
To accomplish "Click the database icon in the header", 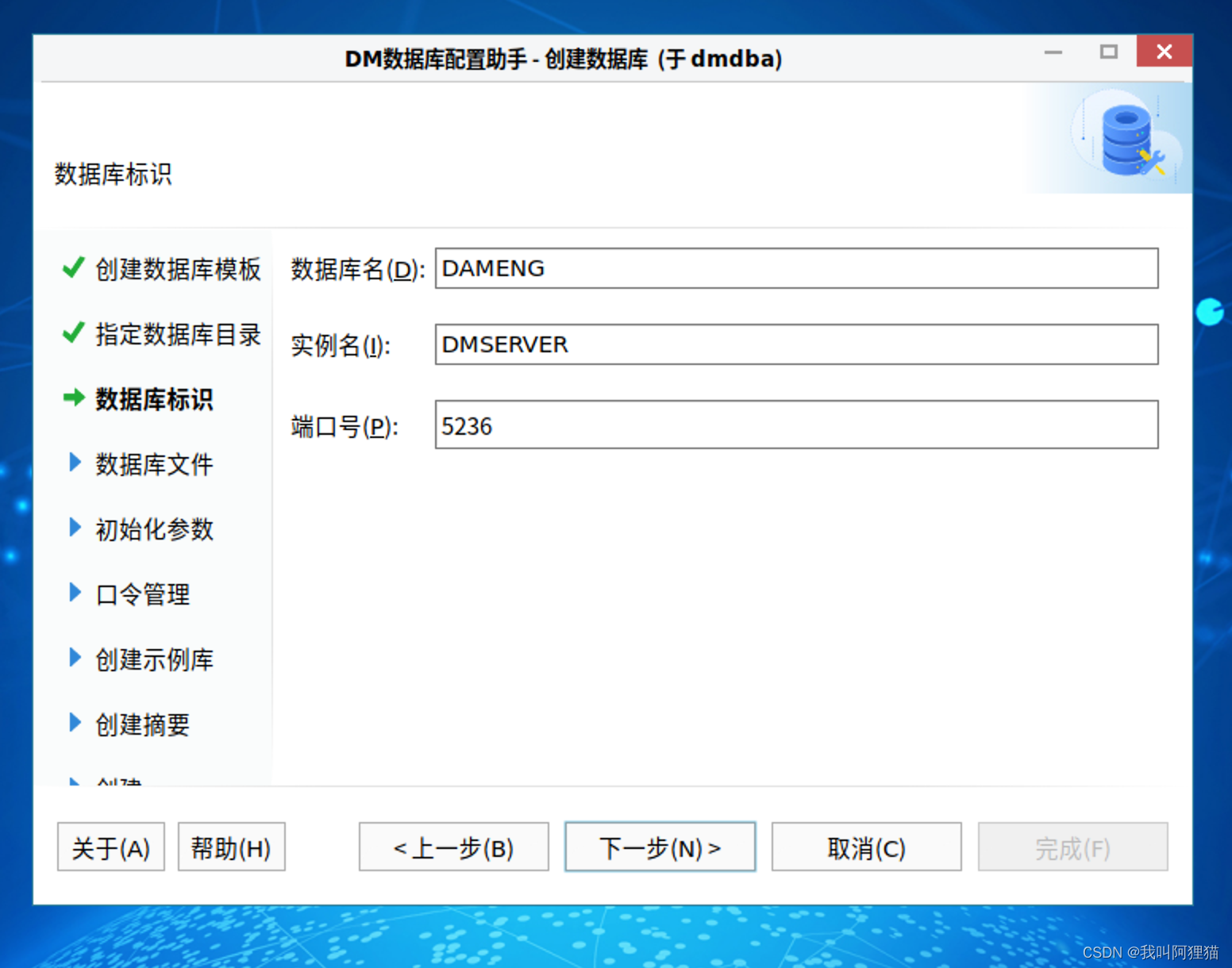I will point(1128,140).
